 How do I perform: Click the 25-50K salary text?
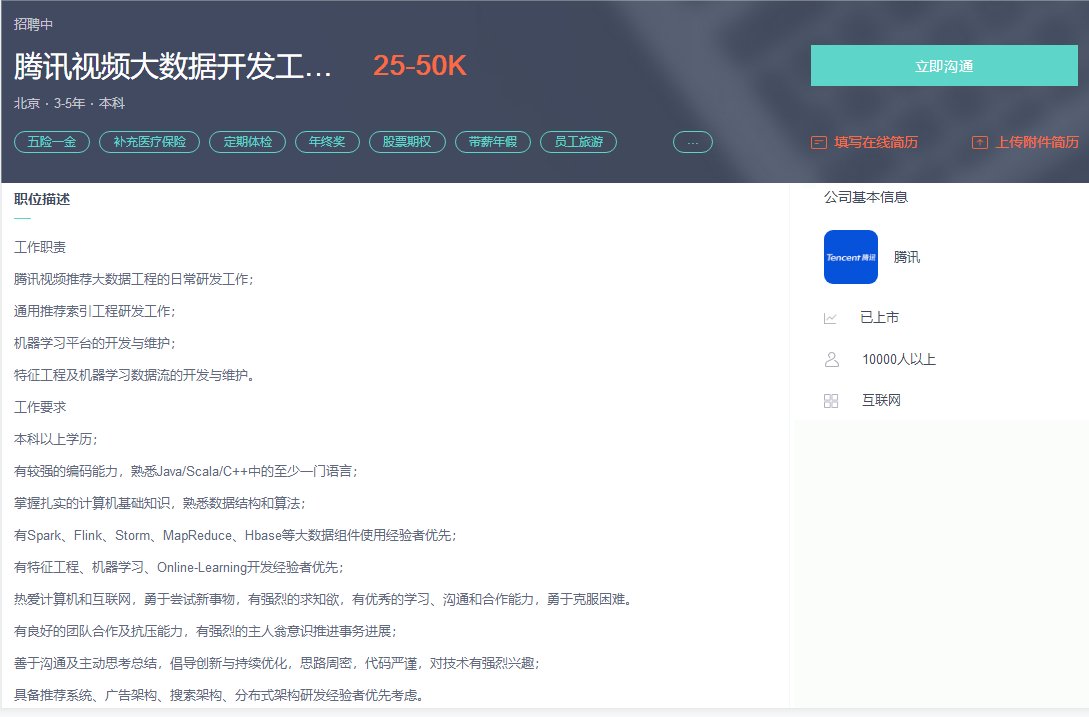point(421,64)
